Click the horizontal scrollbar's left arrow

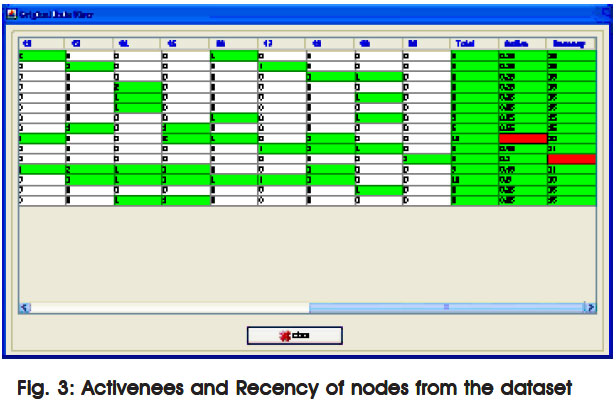tap(25, 306)
